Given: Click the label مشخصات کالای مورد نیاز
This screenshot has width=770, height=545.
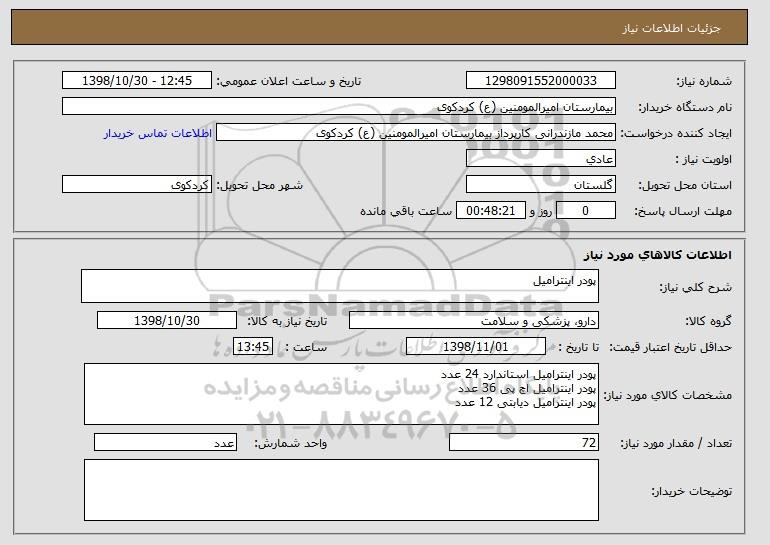Looking at the screenshot, I should tap(667, 395).
